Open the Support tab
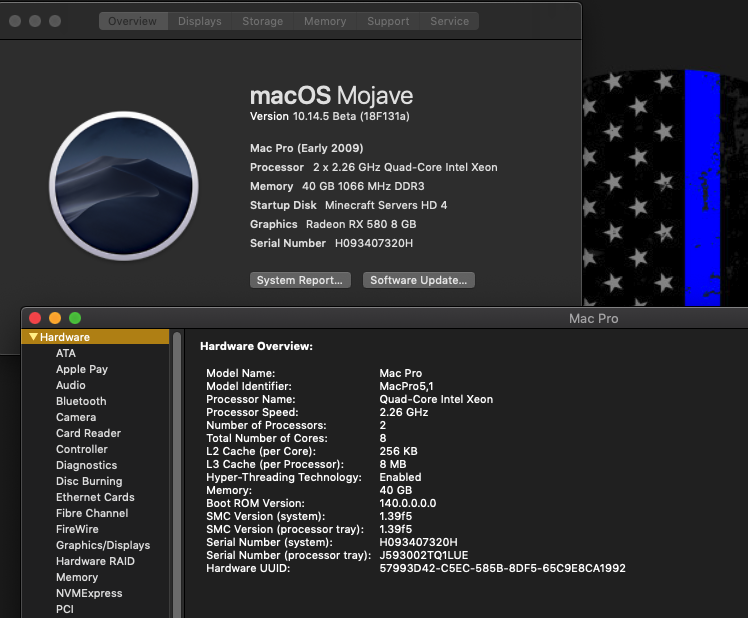748x618 pixels. click(x=388, y=21)
